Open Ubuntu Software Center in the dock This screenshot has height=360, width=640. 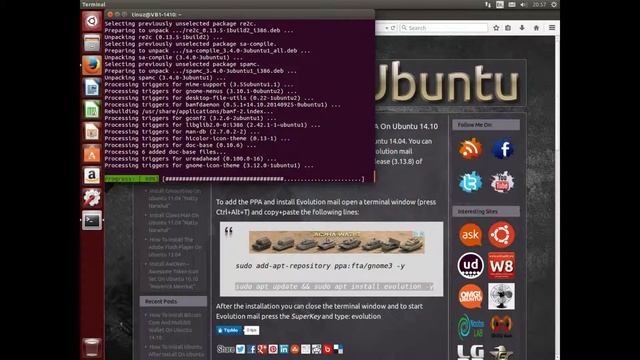coord(92,153)
